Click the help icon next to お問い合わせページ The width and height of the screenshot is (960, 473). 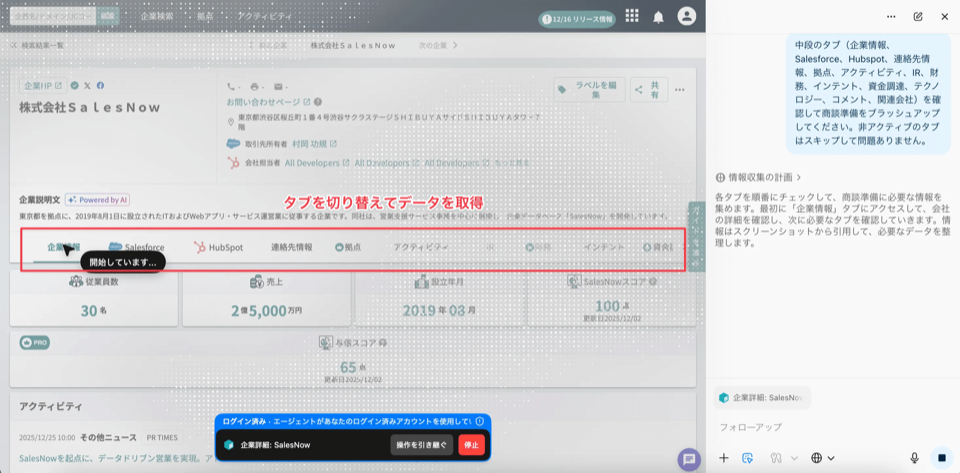click(x=318, y=102)
